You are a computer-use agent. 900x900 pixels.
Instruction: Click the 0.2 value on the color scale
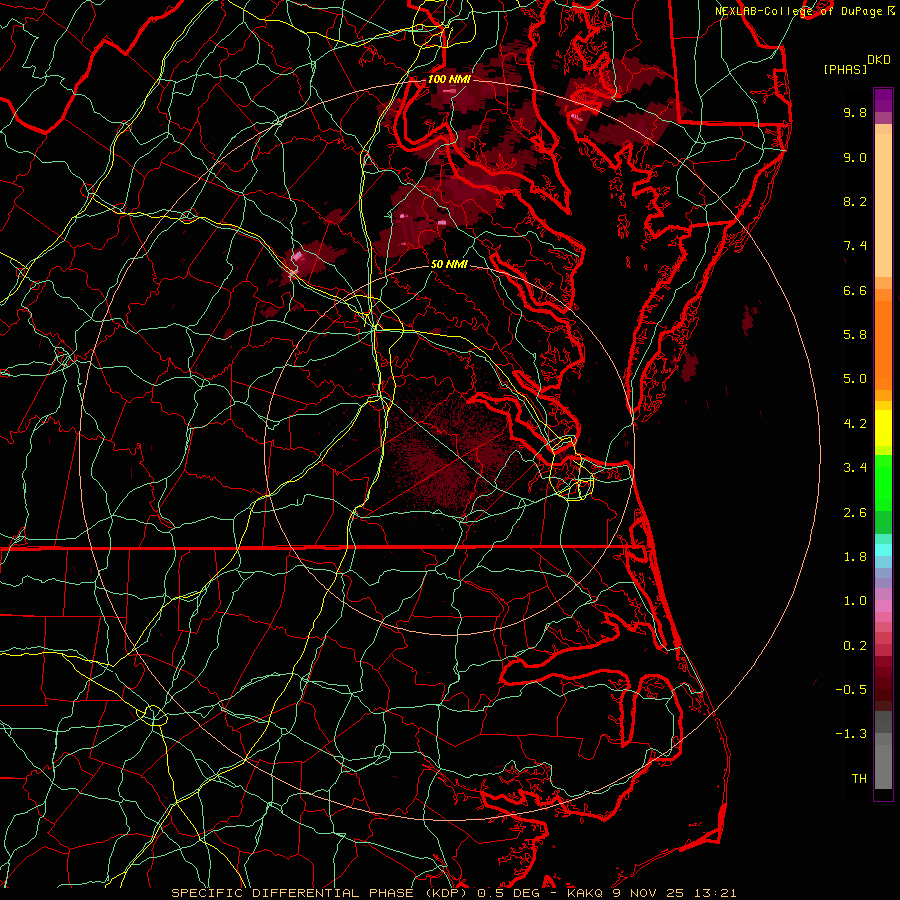coord(855,646)
